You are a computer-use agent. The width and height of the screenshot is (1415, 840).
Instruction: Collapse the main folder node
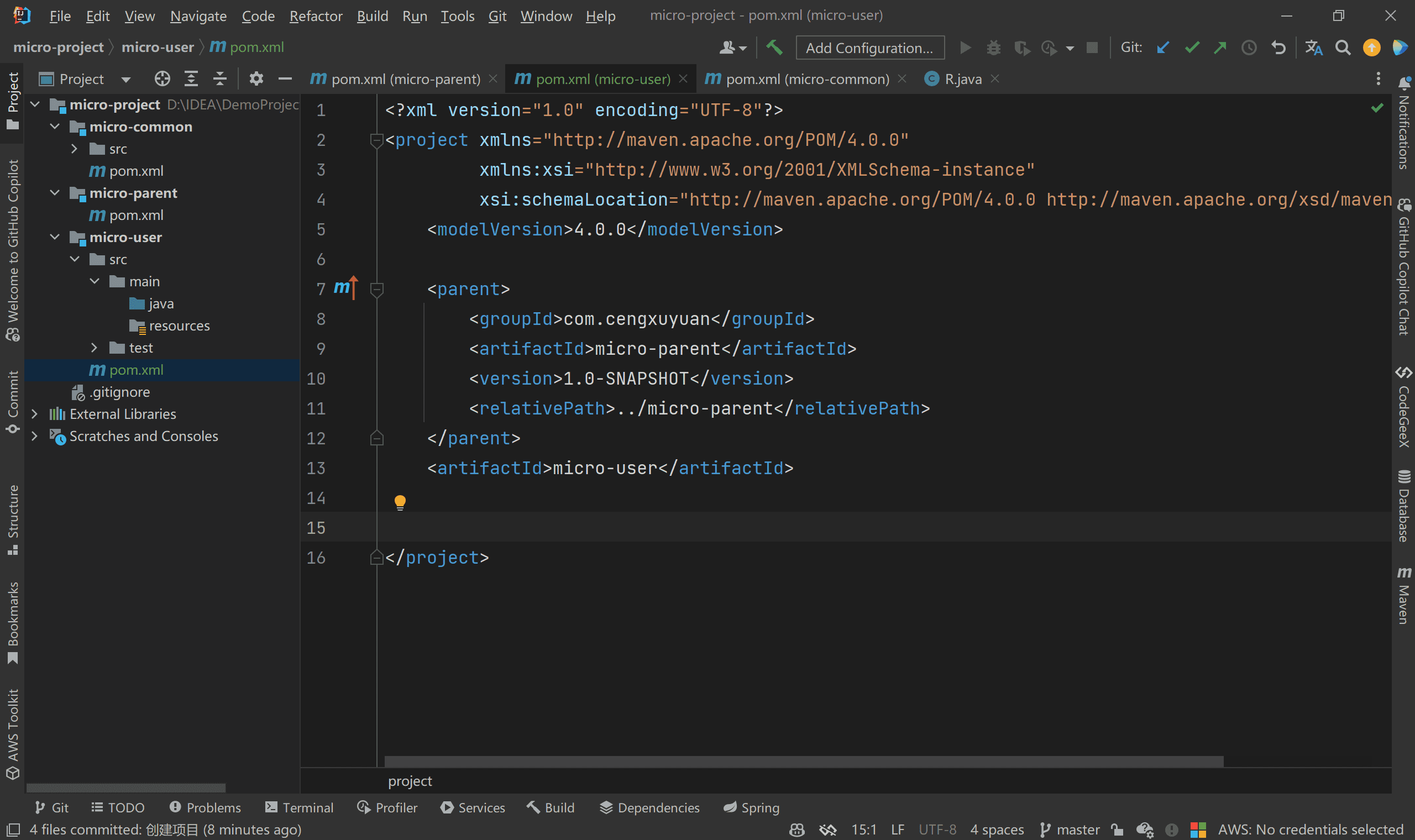[95, 281]
